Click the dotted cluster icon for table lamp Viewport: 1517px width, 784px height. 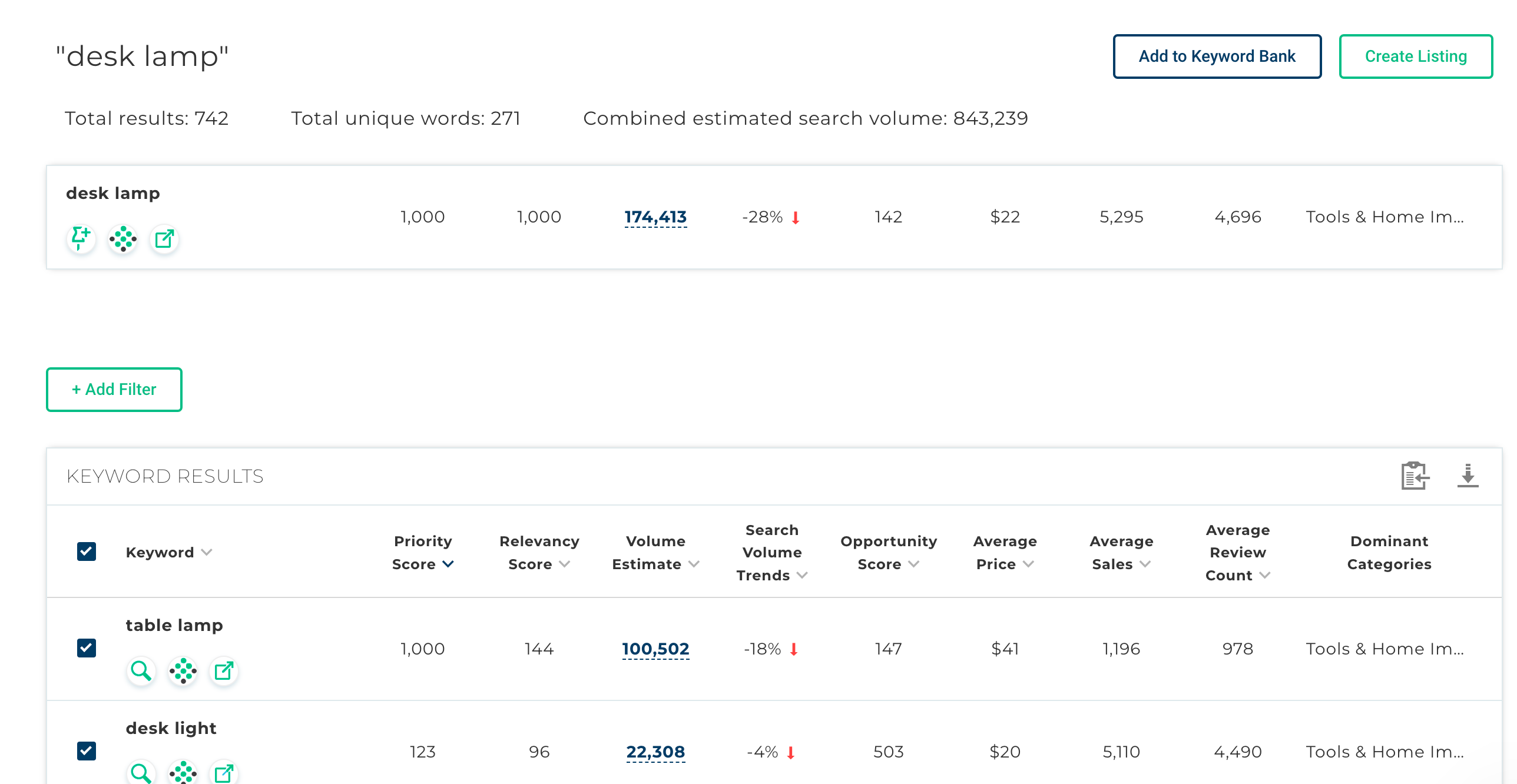click(x=183, y=670)
